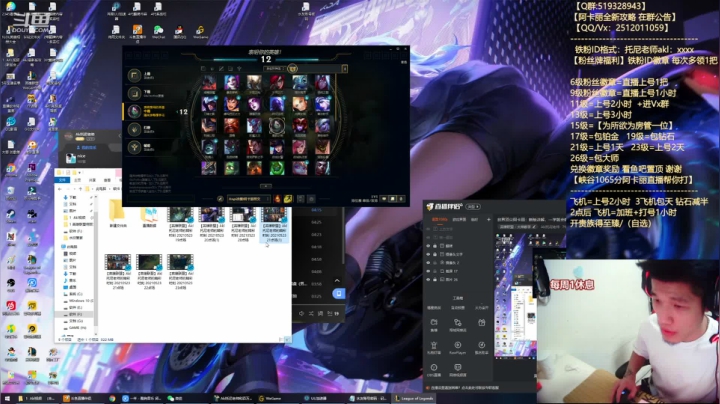Open the WeChat desktop shortcut
The height and width of the screenshot is (404, 720).
click(158, 31)
